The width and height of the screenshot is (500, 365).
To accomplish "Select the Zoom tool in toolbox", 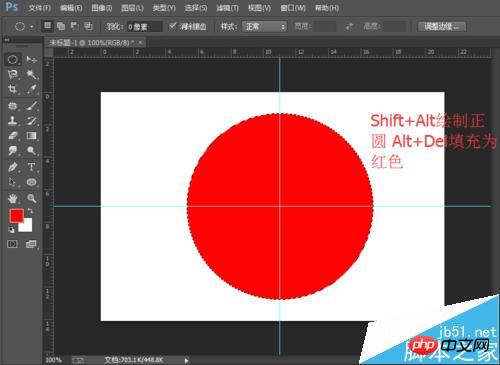I will (32, 199).
